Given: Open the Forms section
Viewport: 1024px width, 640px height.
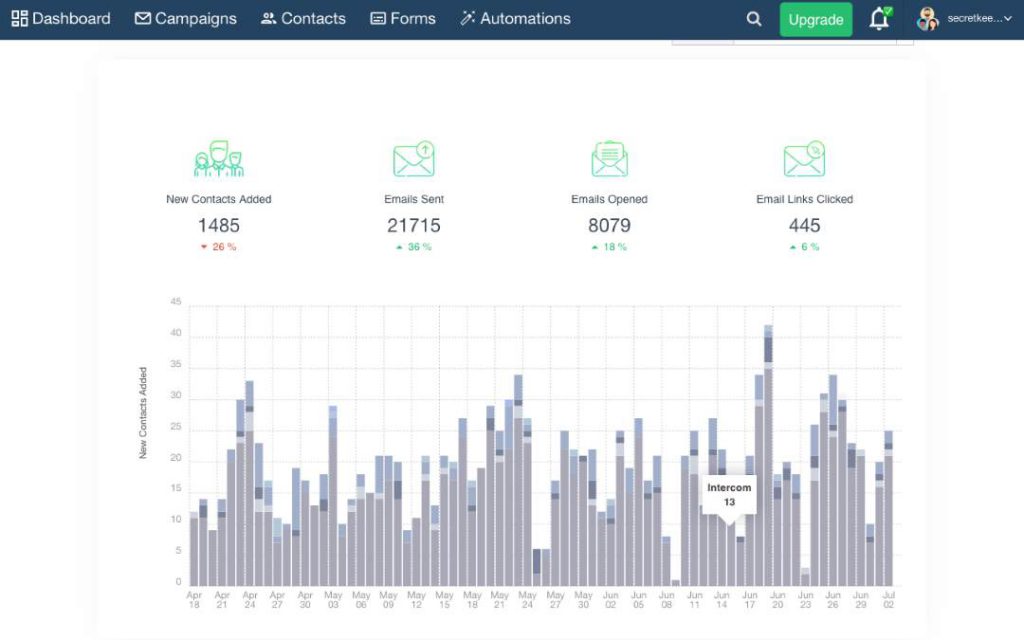Looking at the screenshot, I should (402, 18).
